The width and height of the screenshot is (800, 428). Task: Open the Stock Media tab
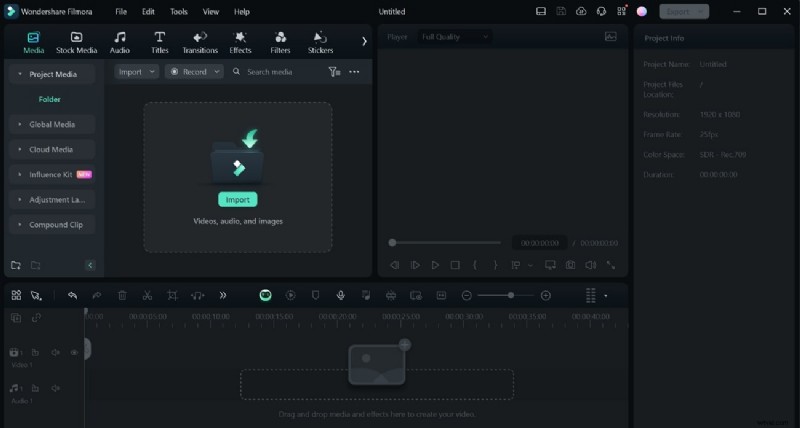pos(77,42)
